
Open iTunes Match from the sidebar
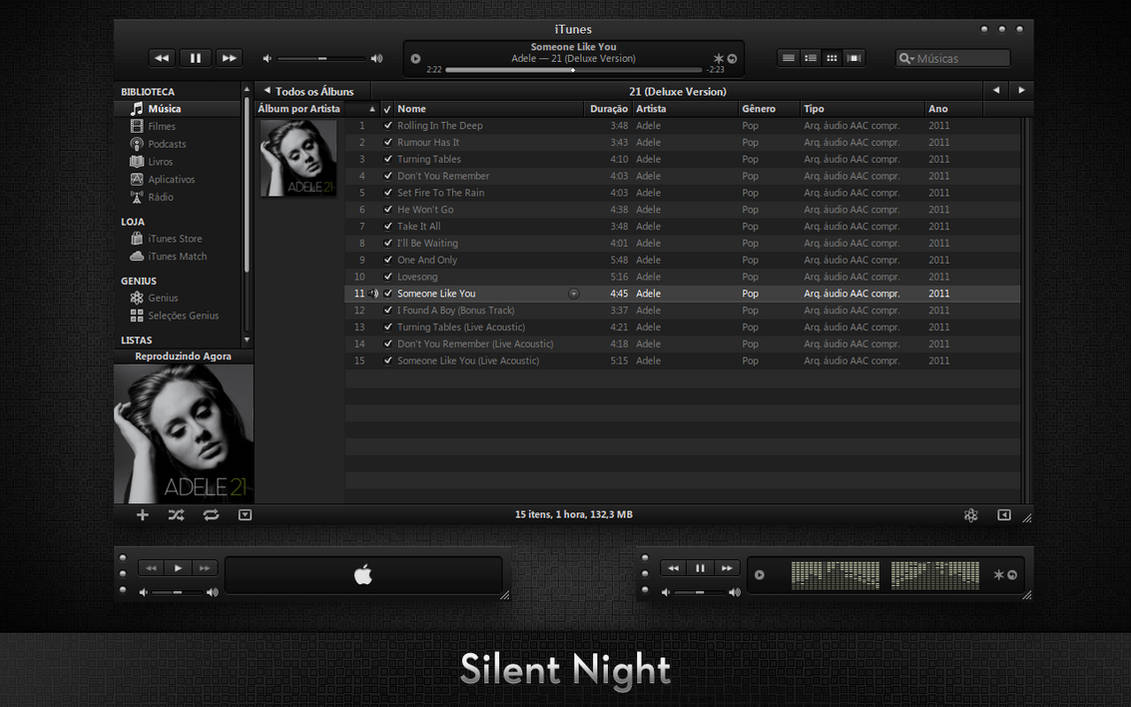(x=177, y=256)
